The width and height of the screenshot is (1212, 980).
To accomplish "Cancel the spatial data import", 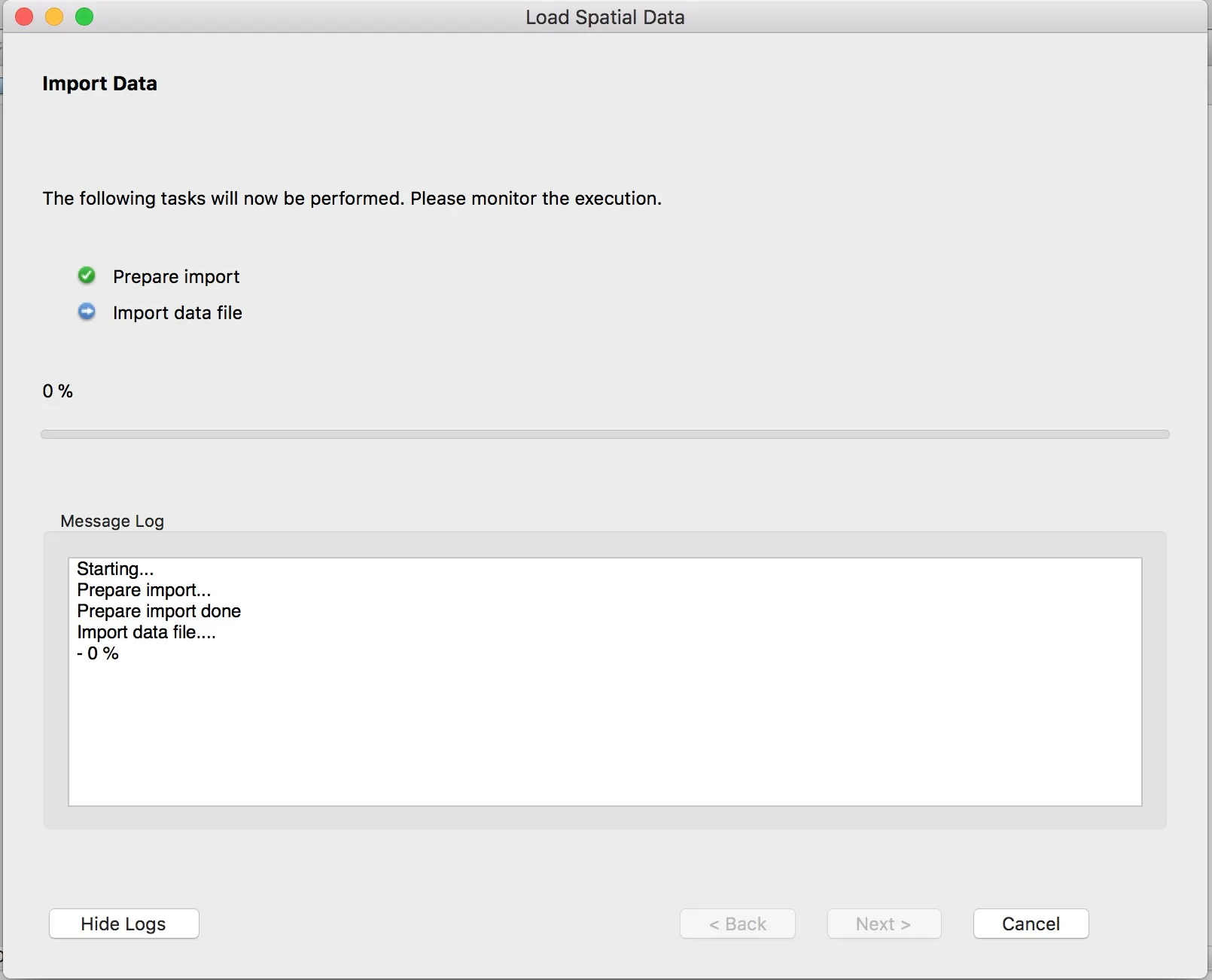I will pyautogui.click(x=1031, y=924).
